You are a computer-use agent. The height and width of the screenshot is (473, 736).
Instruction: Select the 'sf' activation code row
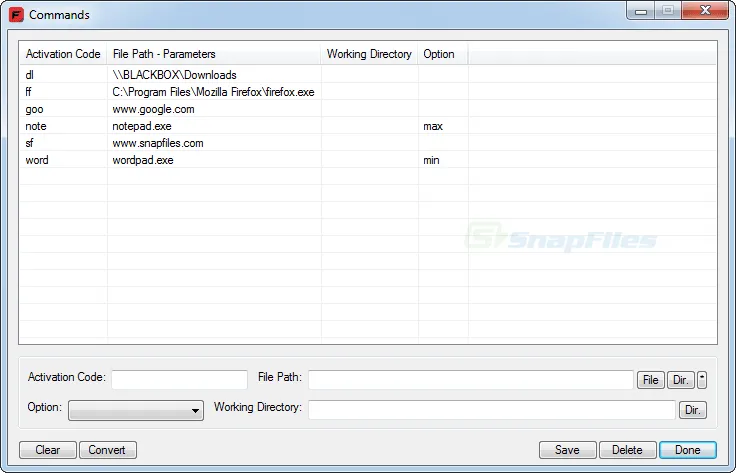point(29,143)
